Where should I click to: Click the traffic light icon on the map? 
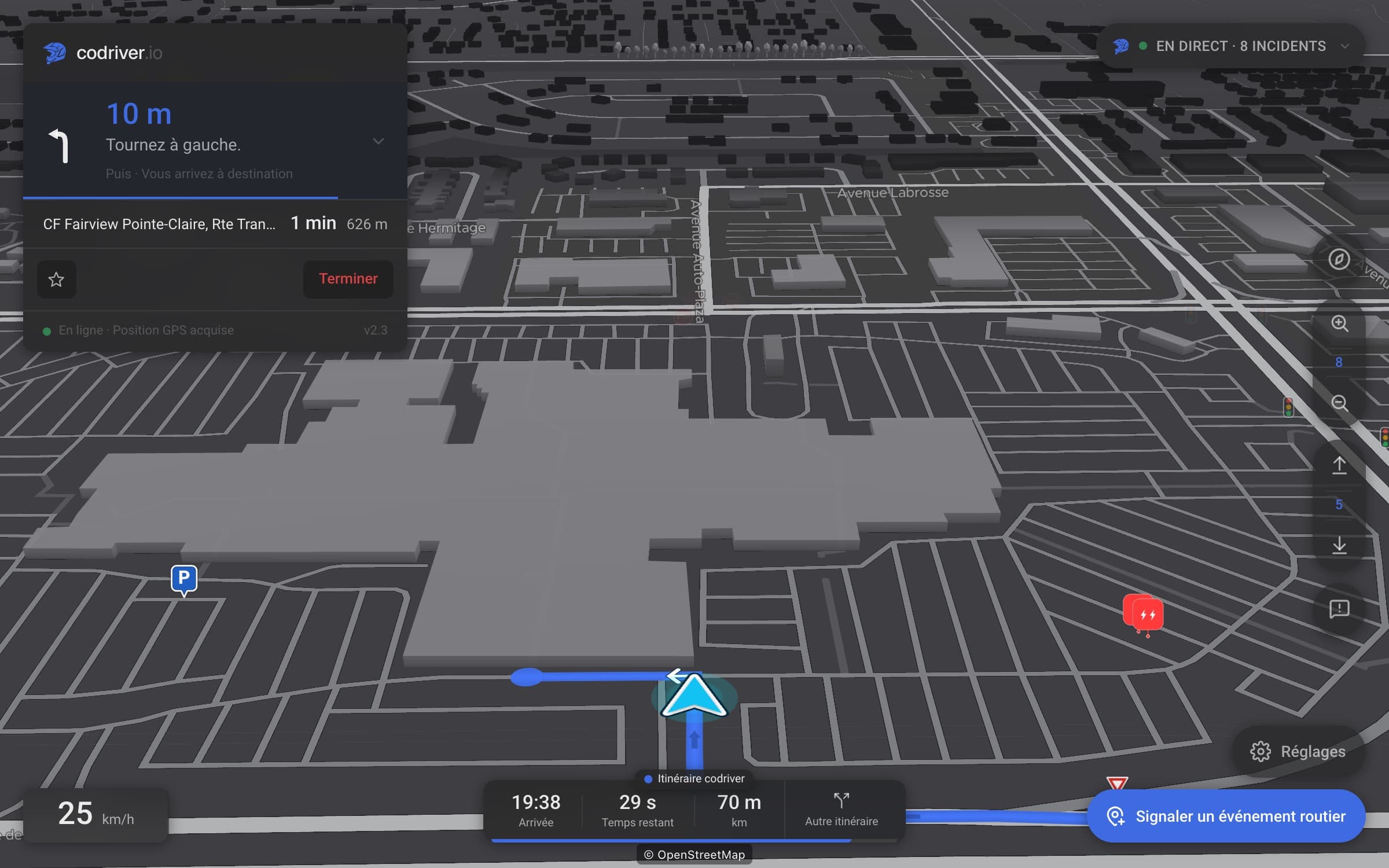click(x=1288, y=407)
